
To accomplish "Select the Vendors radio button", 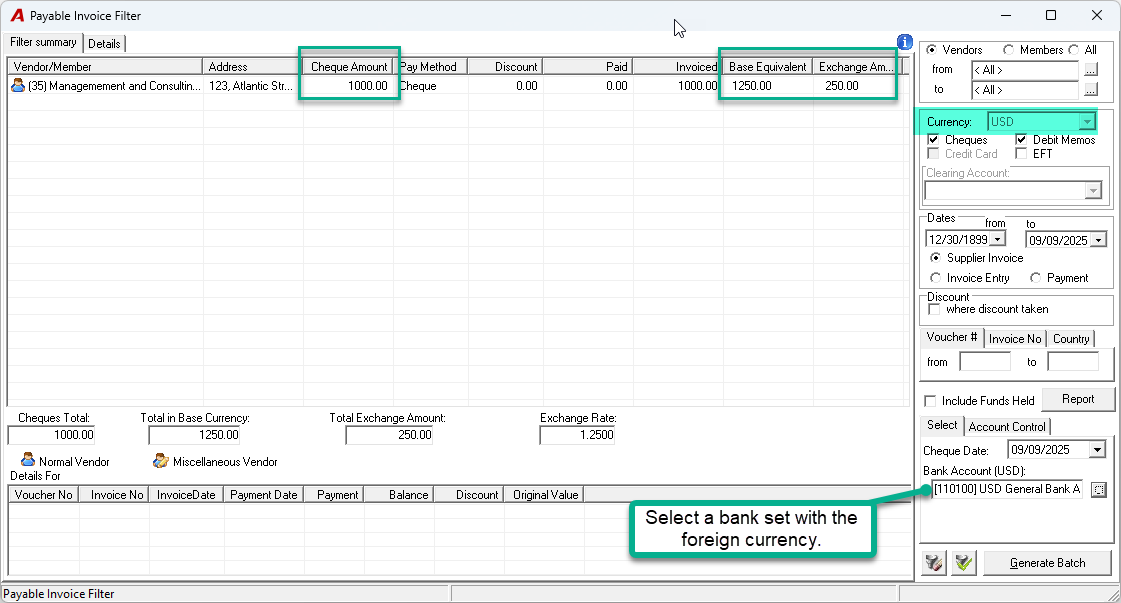I will coord(931,50).
